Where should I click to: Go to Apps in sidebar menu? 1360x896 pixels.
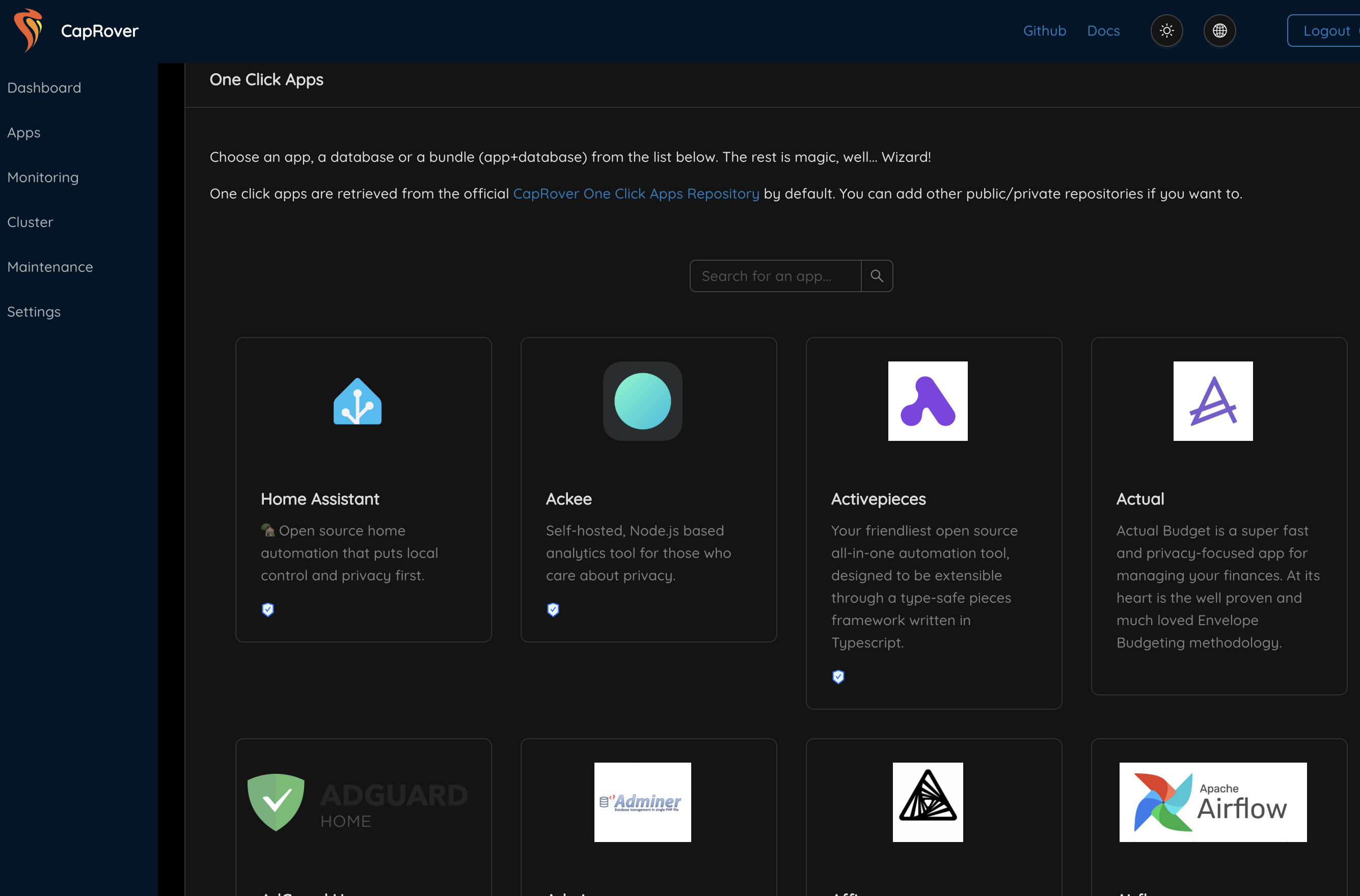pyautogui.click(x=23, y=132)
